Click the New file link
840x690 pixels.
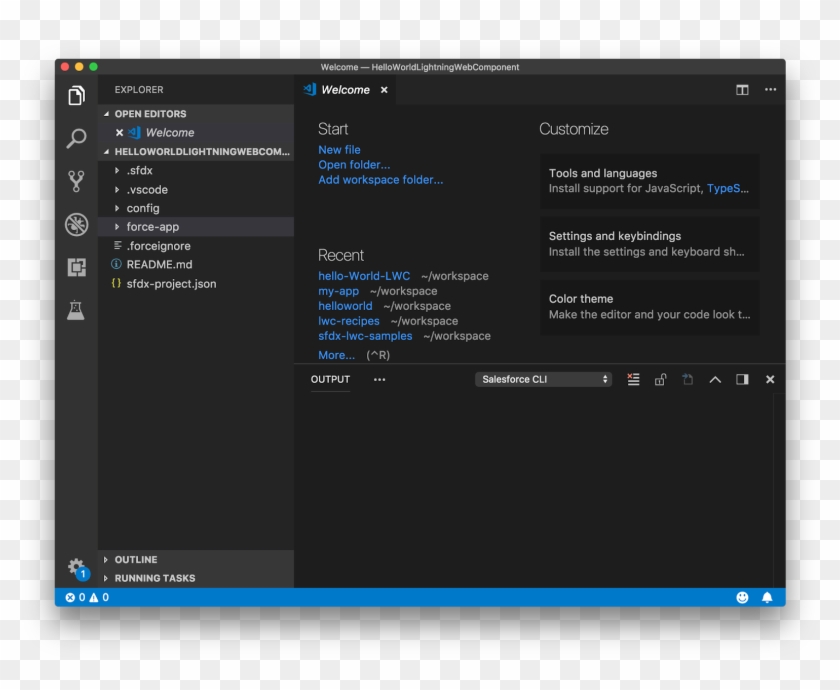tap(339, 149)
